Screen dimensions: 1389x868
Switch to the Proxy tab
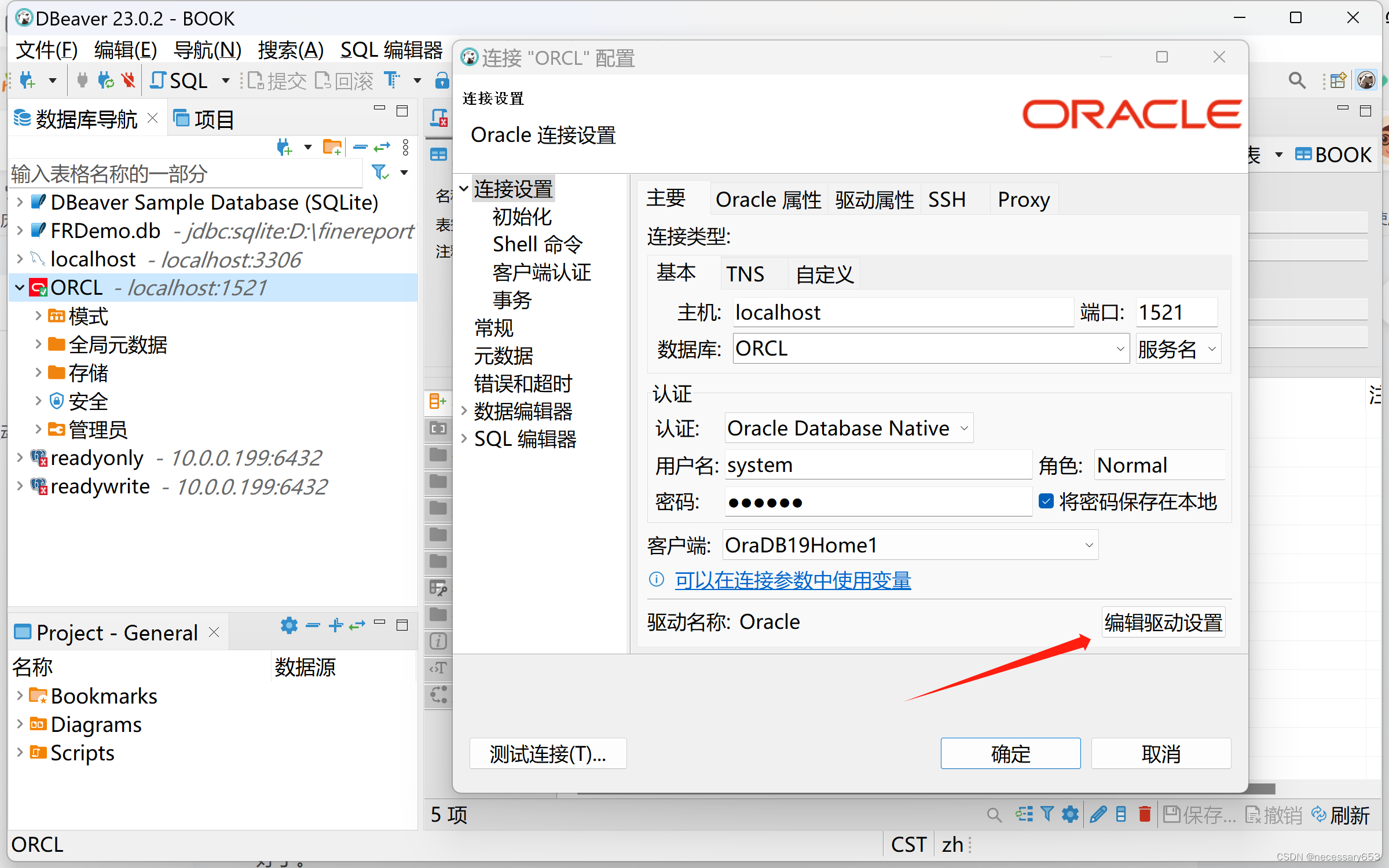1022,199
